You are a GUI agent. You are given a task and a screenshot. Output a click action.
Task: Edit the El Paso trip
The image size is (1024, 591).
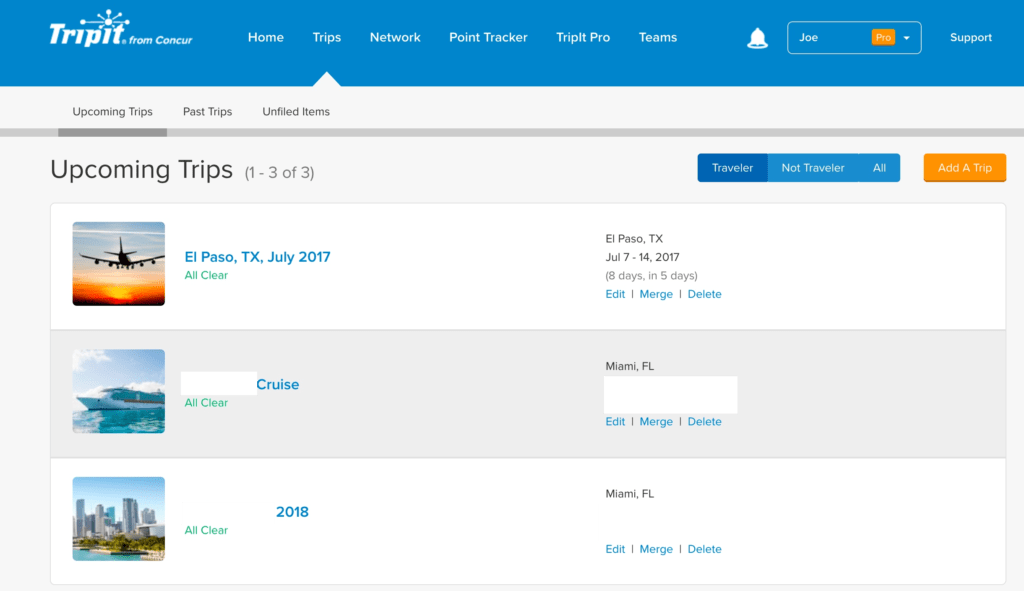click(615, 294)
